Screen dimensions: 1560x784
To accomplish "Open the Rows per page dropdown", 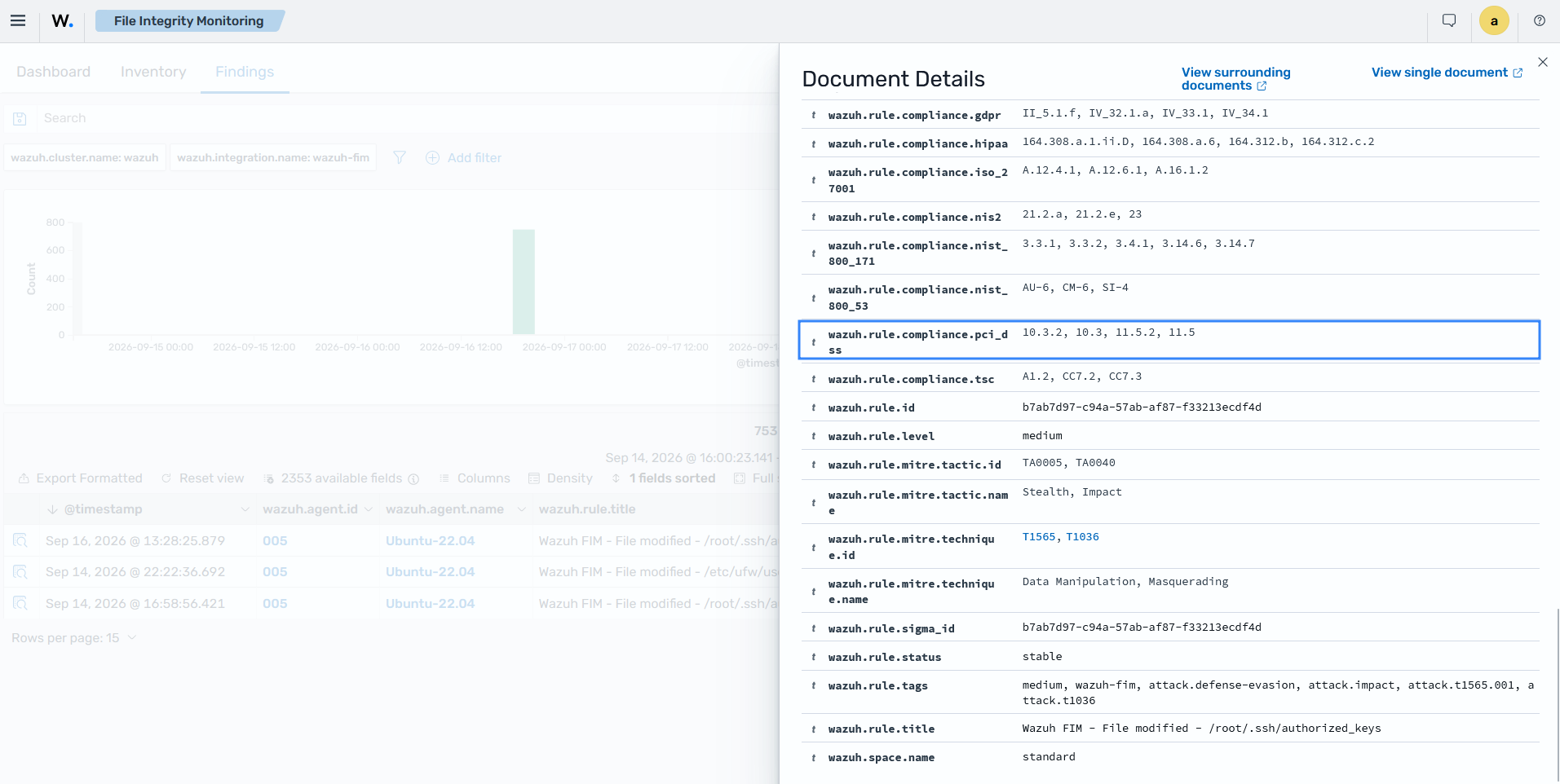I will pos(73,638).
